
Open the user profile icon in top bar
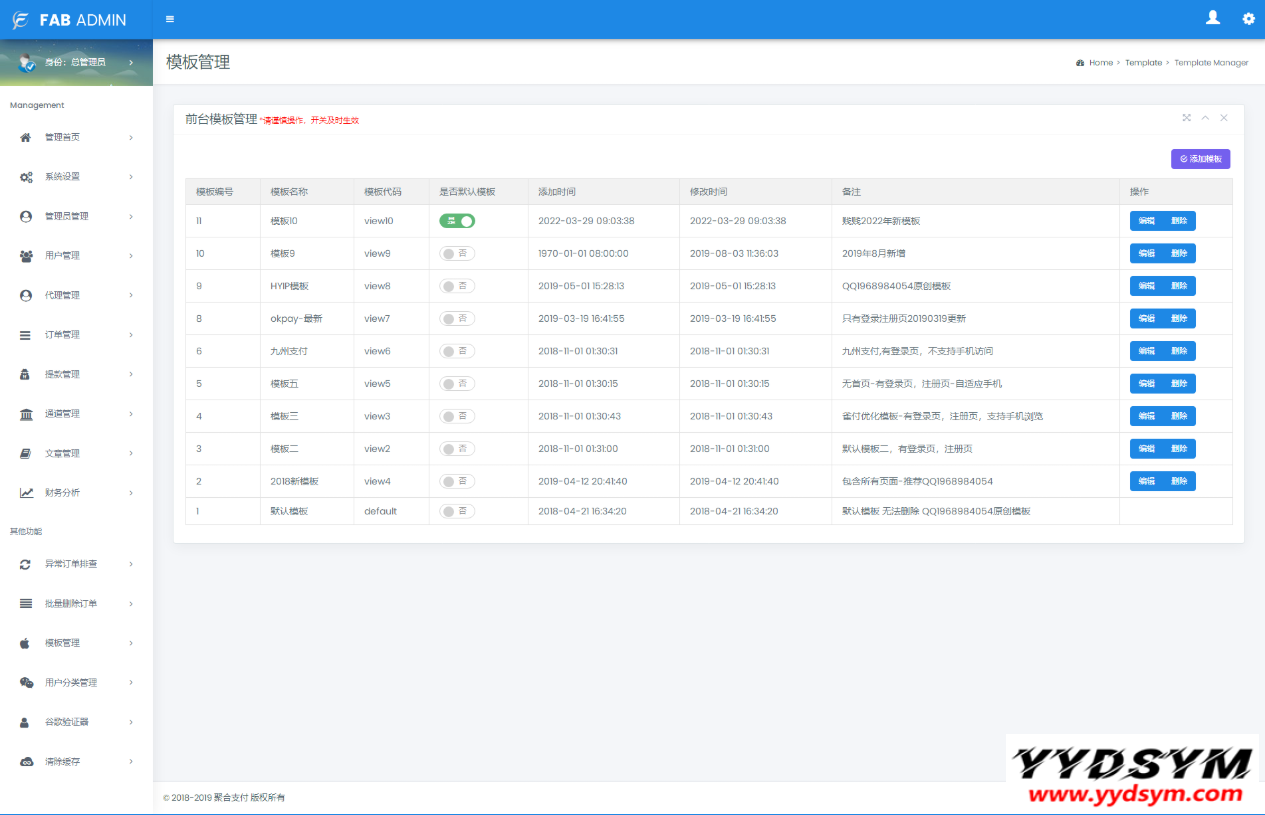[1213, 18]
